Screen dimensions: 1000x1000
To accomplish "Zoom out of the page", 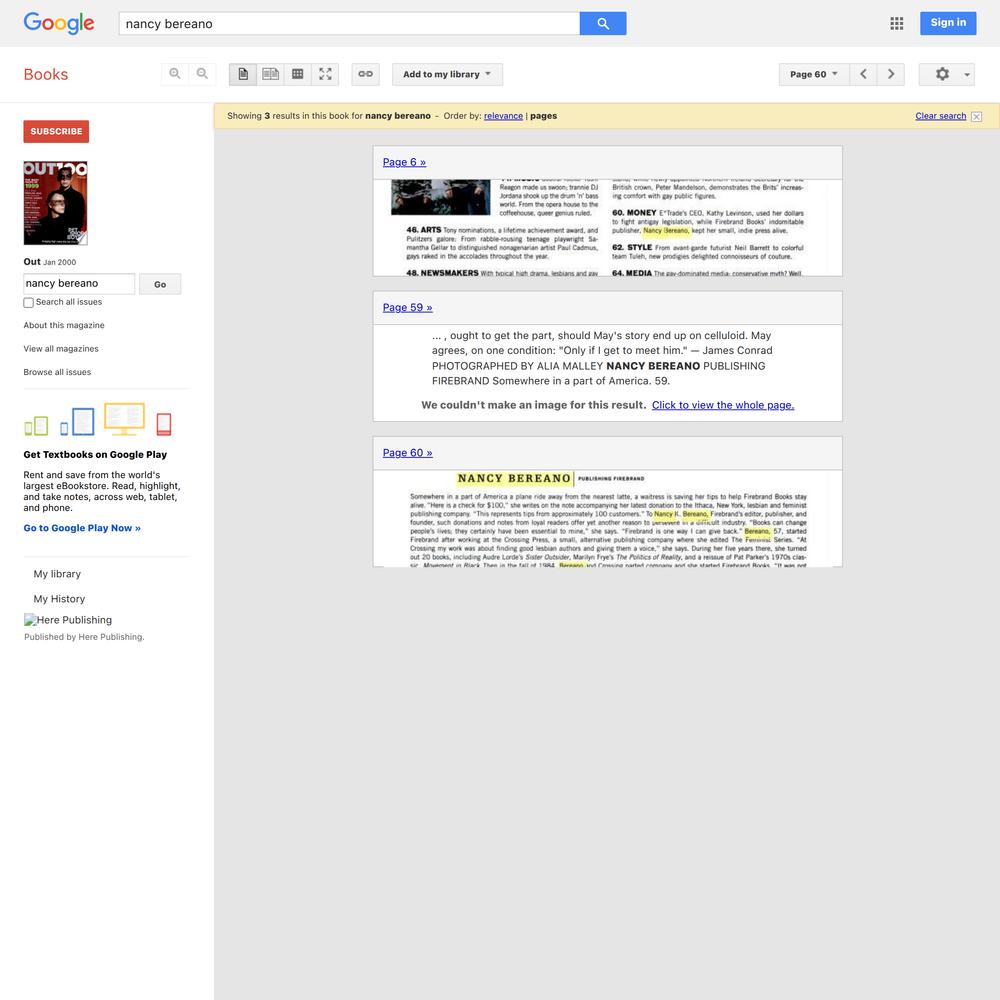I will 202,74.
